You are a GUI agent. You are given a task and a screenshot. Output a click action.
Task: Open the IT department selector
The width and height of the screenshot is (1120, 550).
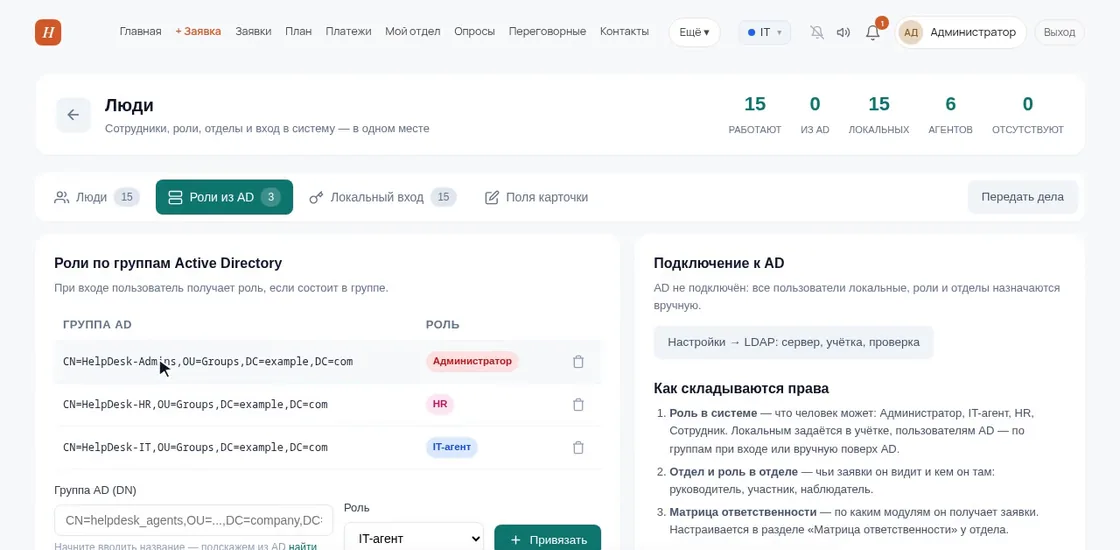point(764,32)
